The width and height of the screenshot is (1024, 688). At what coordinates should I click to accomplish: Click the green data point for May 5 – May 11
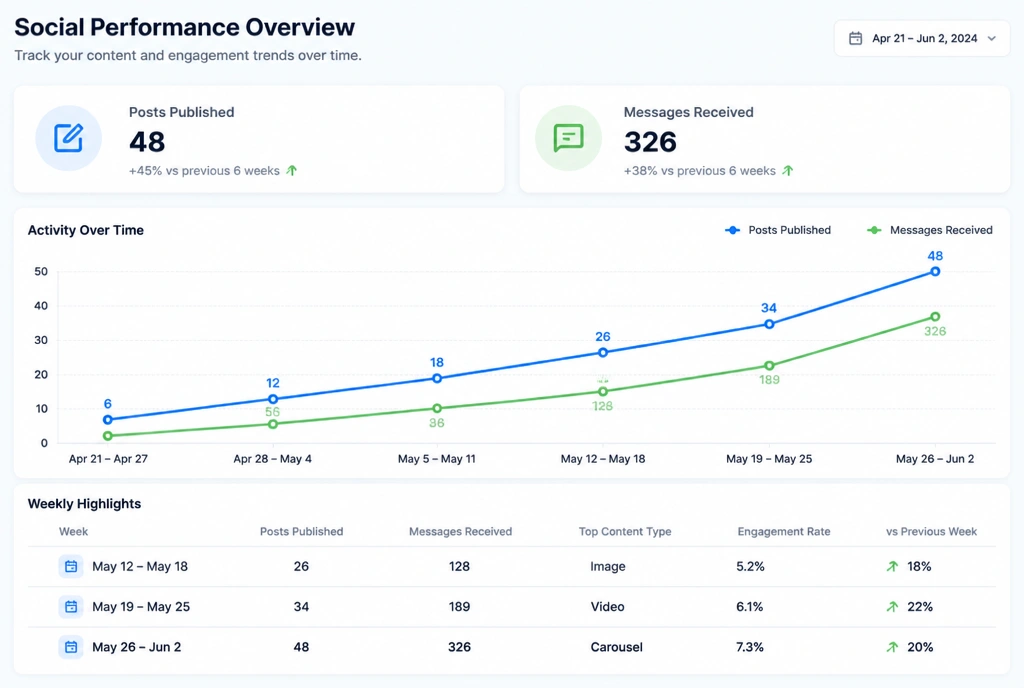(x=437, y=409)
